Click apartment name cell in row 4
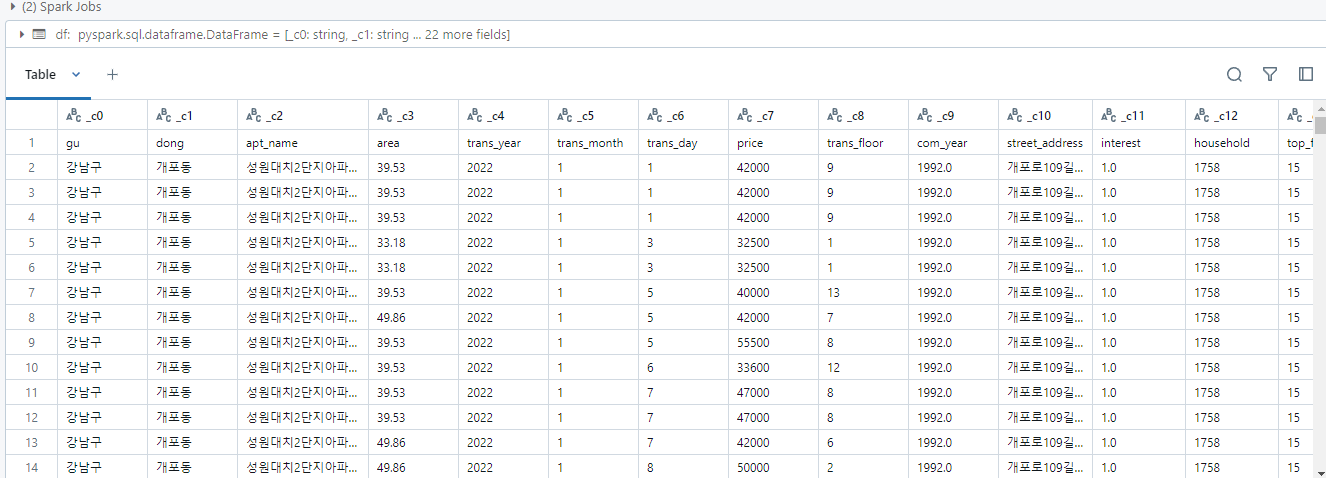Screen dimensions: 1326x478 point(303,218)
